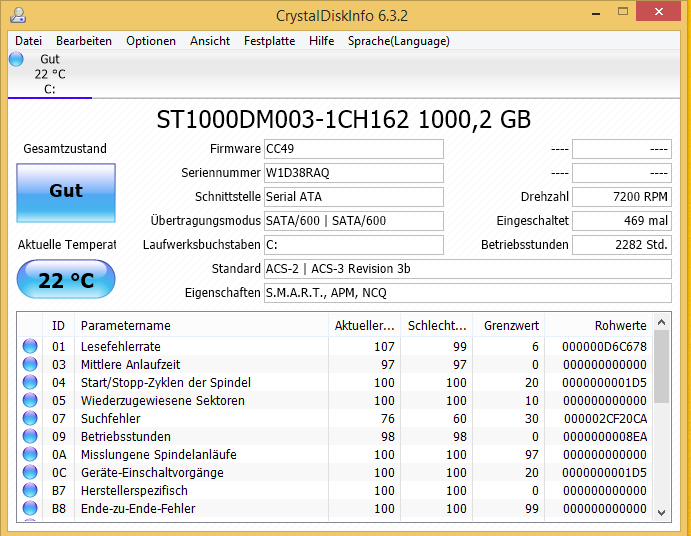Click the Firmware field CC49
Image resolution: width=691 pixels, height=536 pixels.
tap(354, 149)
